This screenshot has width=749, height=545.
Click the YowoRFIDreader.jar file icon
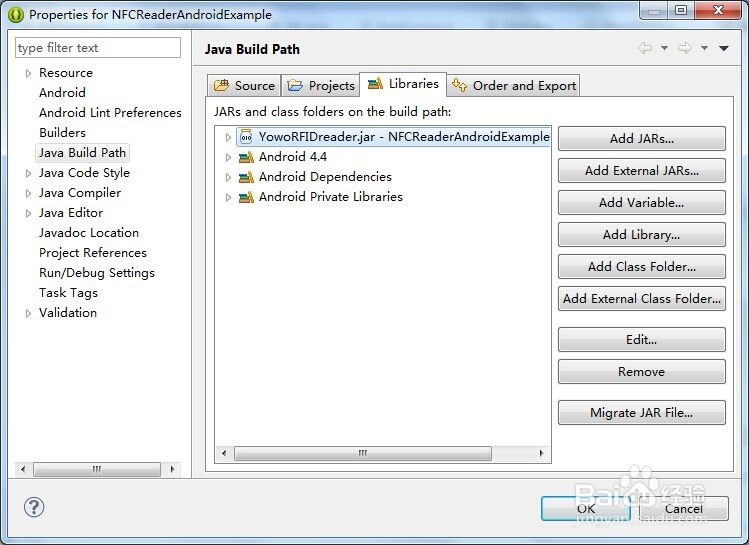tap(246, 137)
